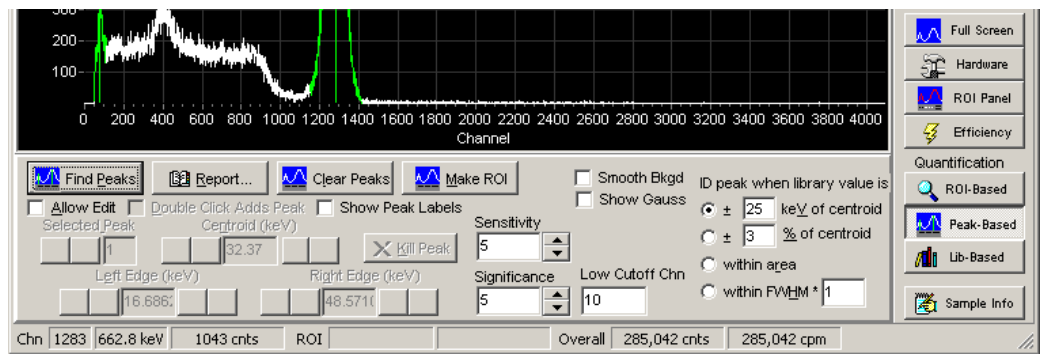Image resolution: width=1048 pixels, height=362 pixels.
Task: Make ROI from peaks
Action: coord(460,178)
